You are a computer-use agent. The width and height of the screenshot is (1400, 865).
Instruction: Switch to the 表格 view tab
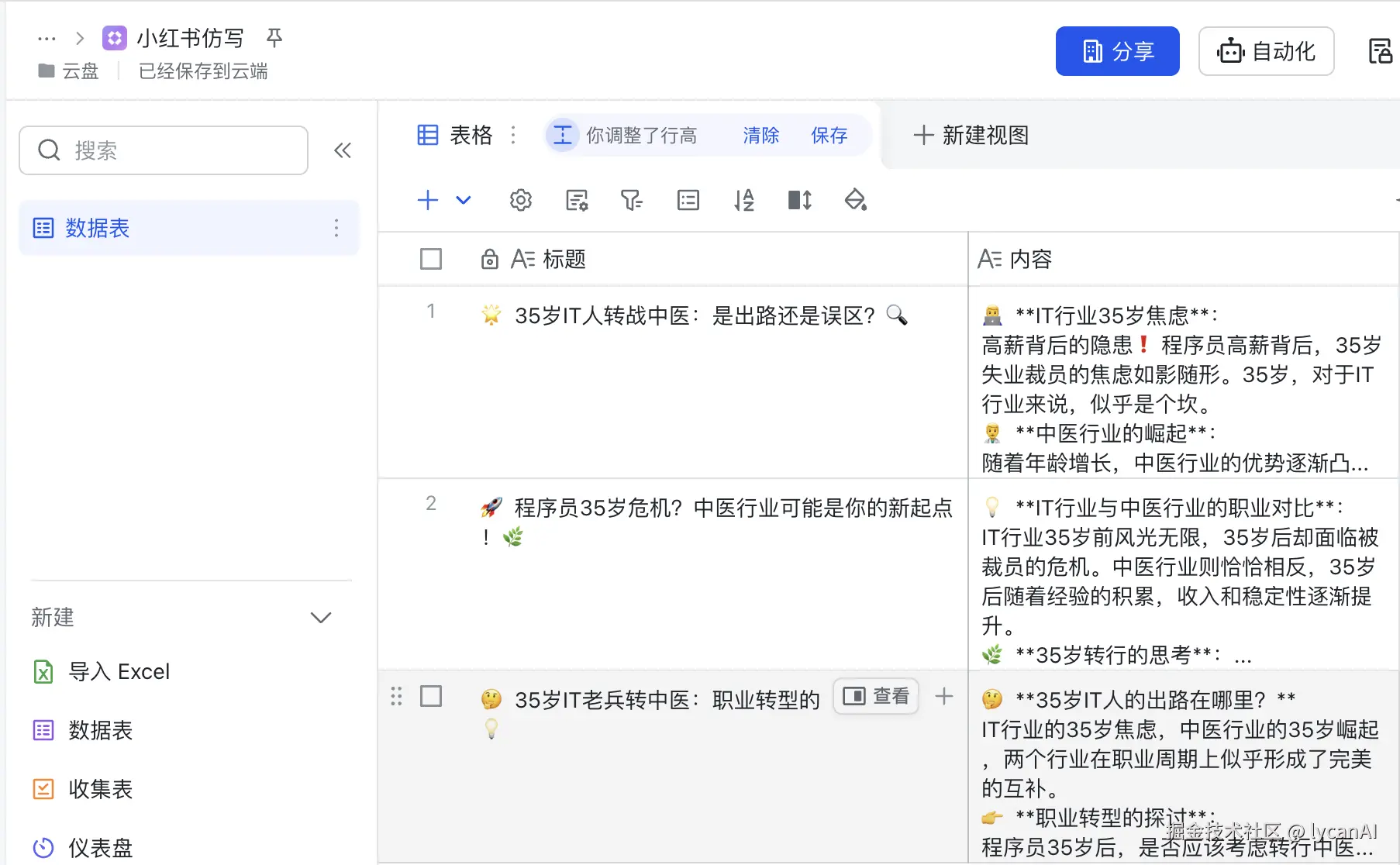[455, 136]
